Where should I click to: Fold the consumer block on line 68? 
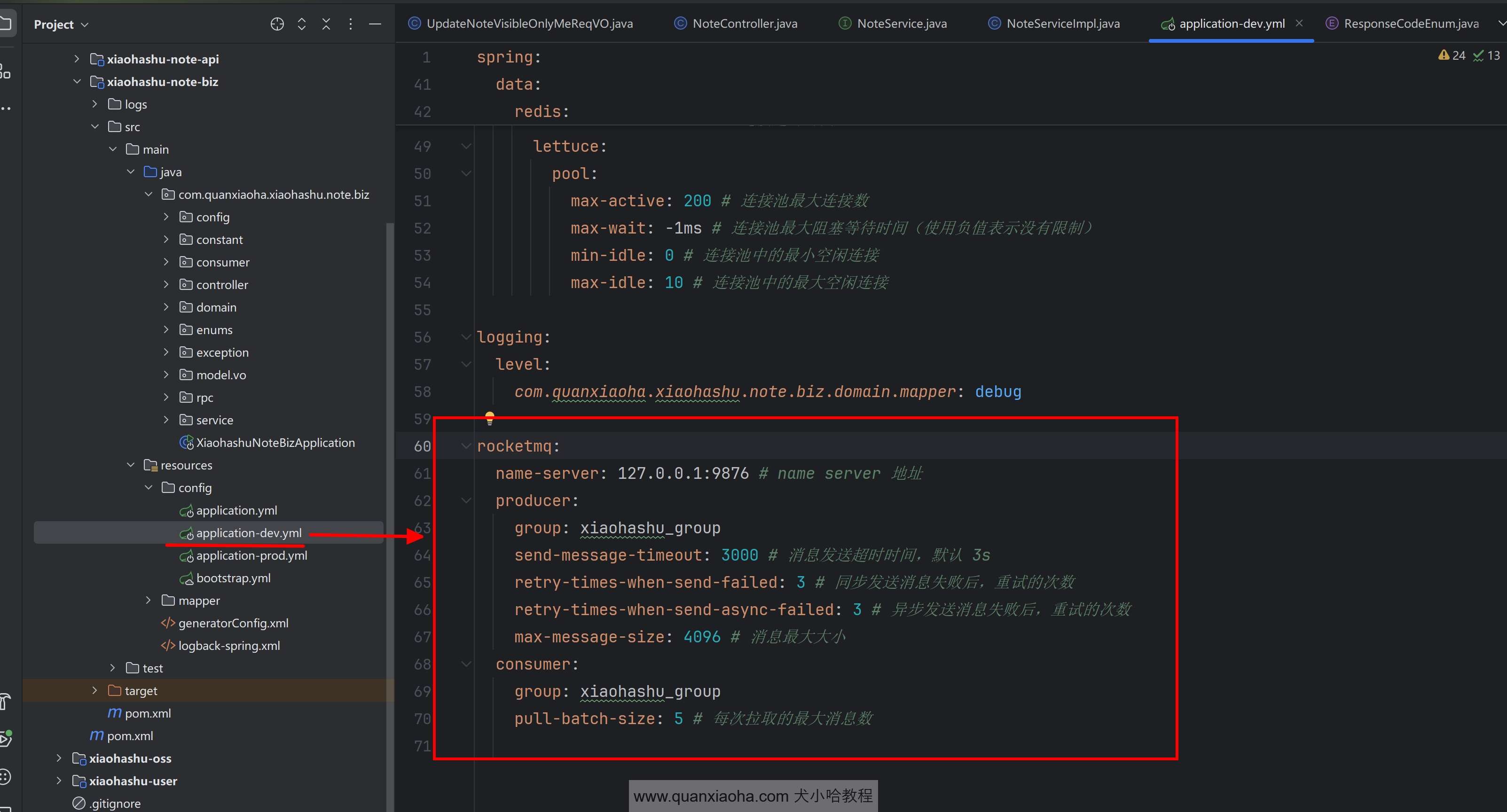point(466,664)
